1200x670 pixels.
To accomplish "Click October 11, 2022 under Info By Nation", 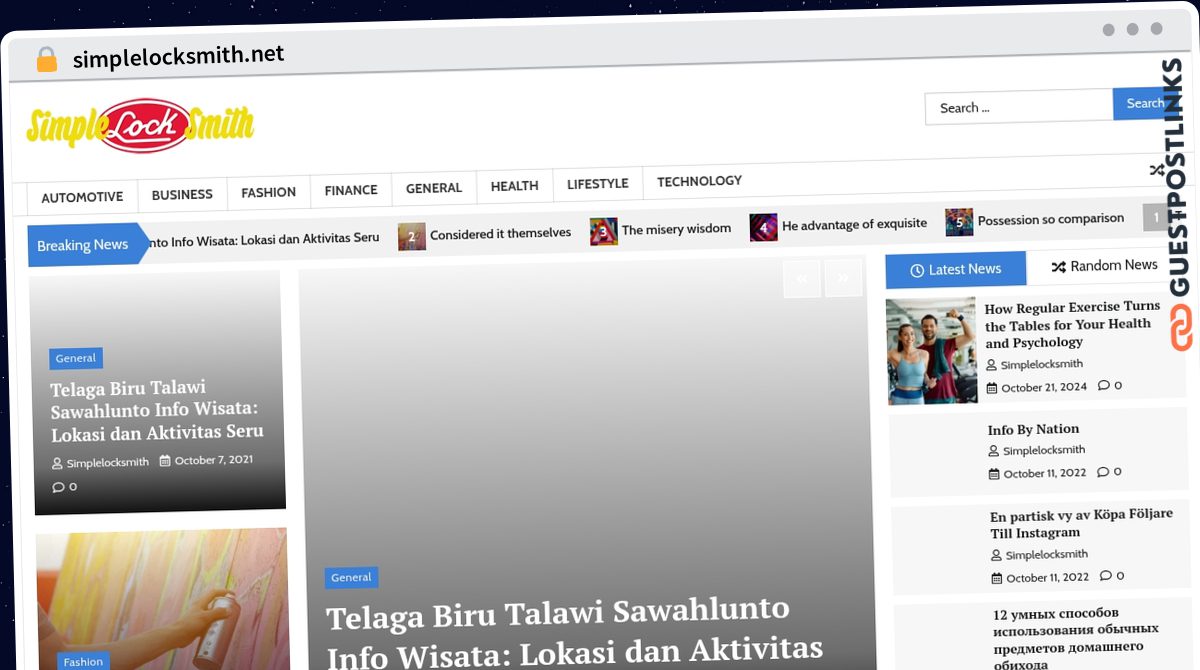I will point(1045,474).
